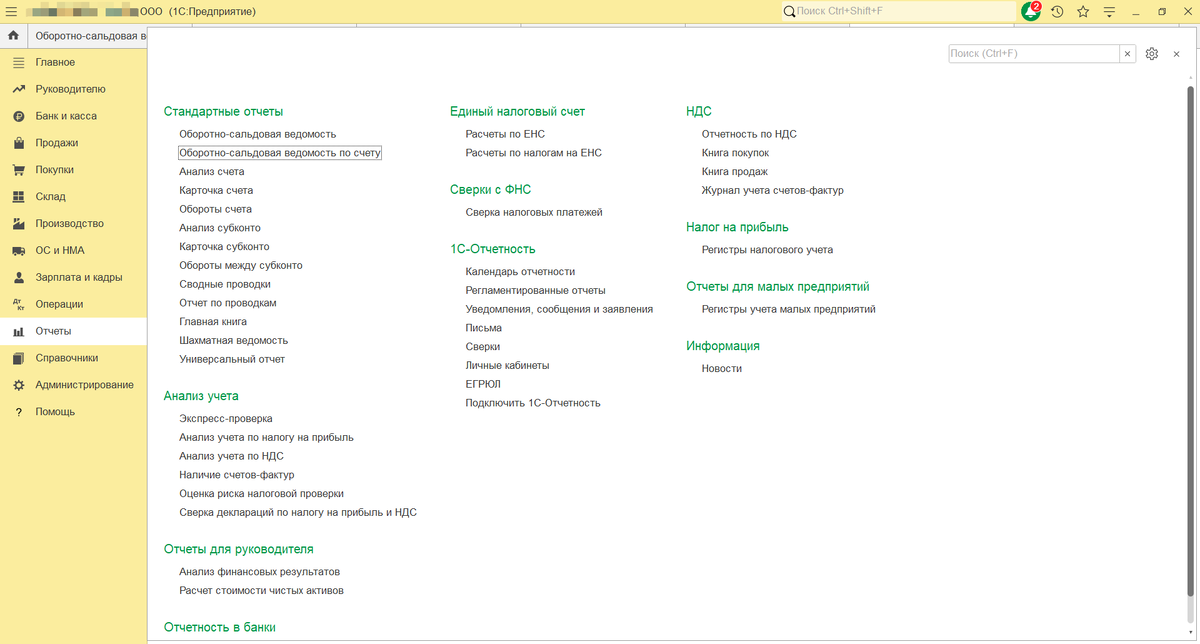Go to the home page icon
Viewport: 1200px width, 644px height.
click(x=14, y=36)
